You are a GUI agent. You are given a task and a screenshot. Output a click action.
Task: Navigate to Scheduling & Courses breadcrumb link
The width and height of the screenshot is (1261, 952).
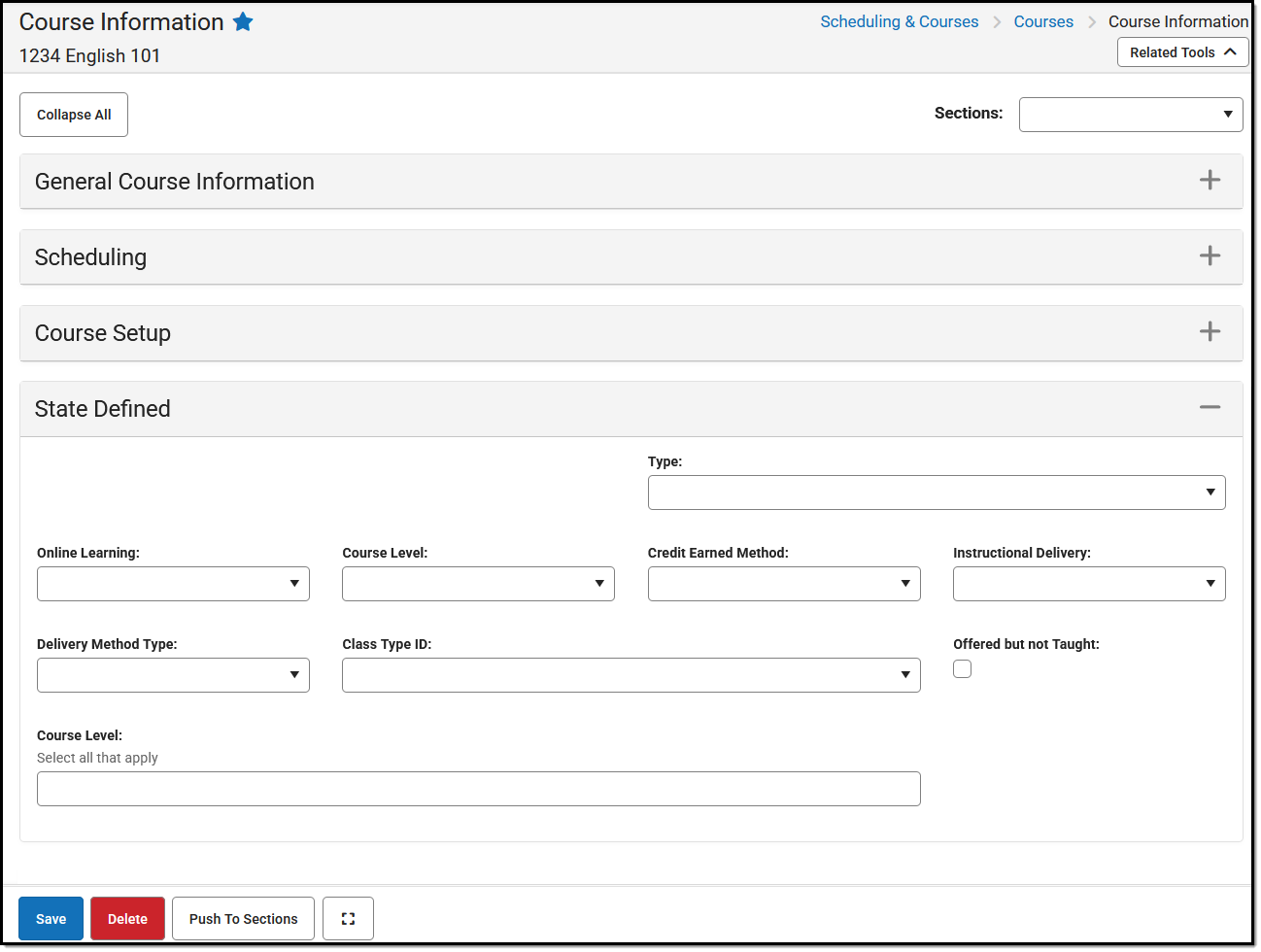899,20
